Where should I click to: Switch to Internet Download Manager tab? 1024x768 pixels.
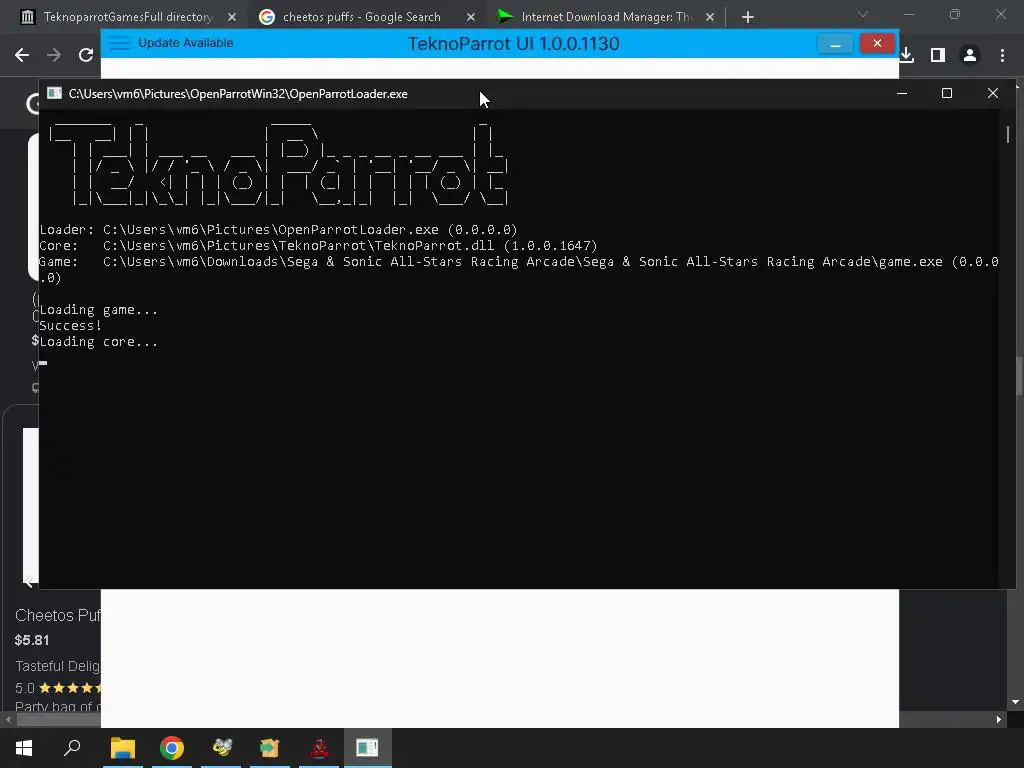[605, 17]
